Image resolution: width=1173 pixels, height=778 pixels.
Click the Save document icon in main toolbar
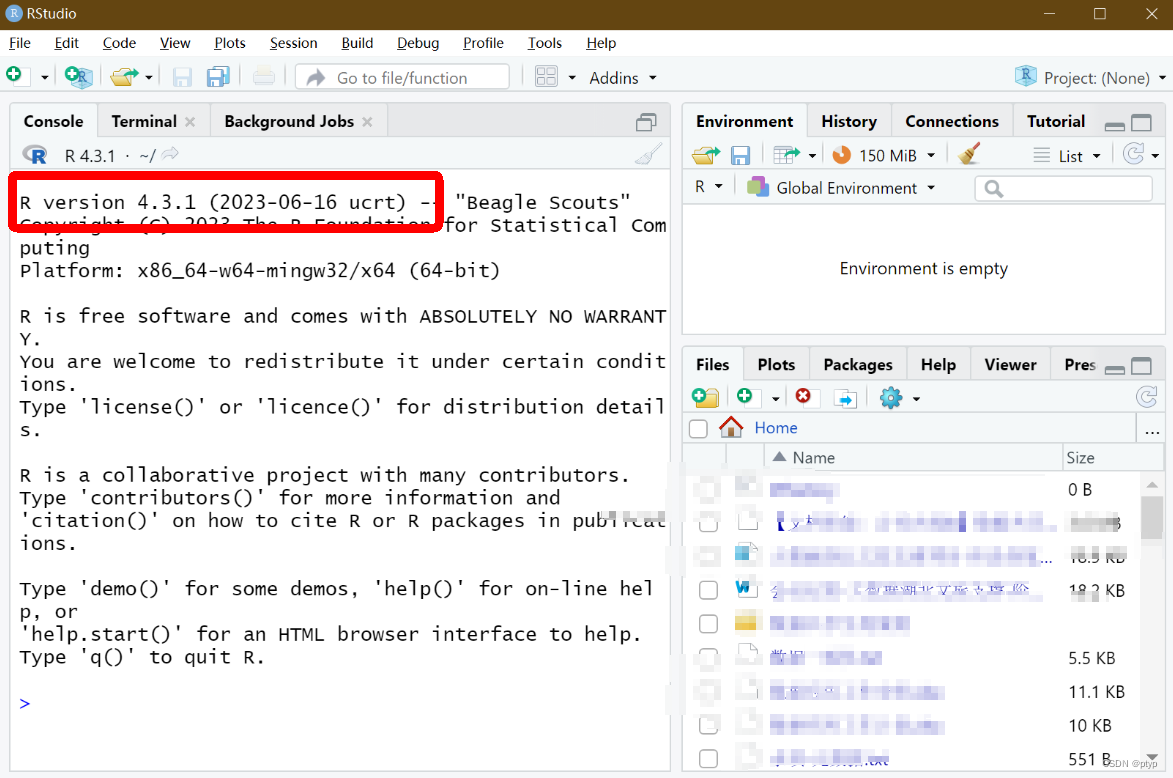(x=182, y=77)
